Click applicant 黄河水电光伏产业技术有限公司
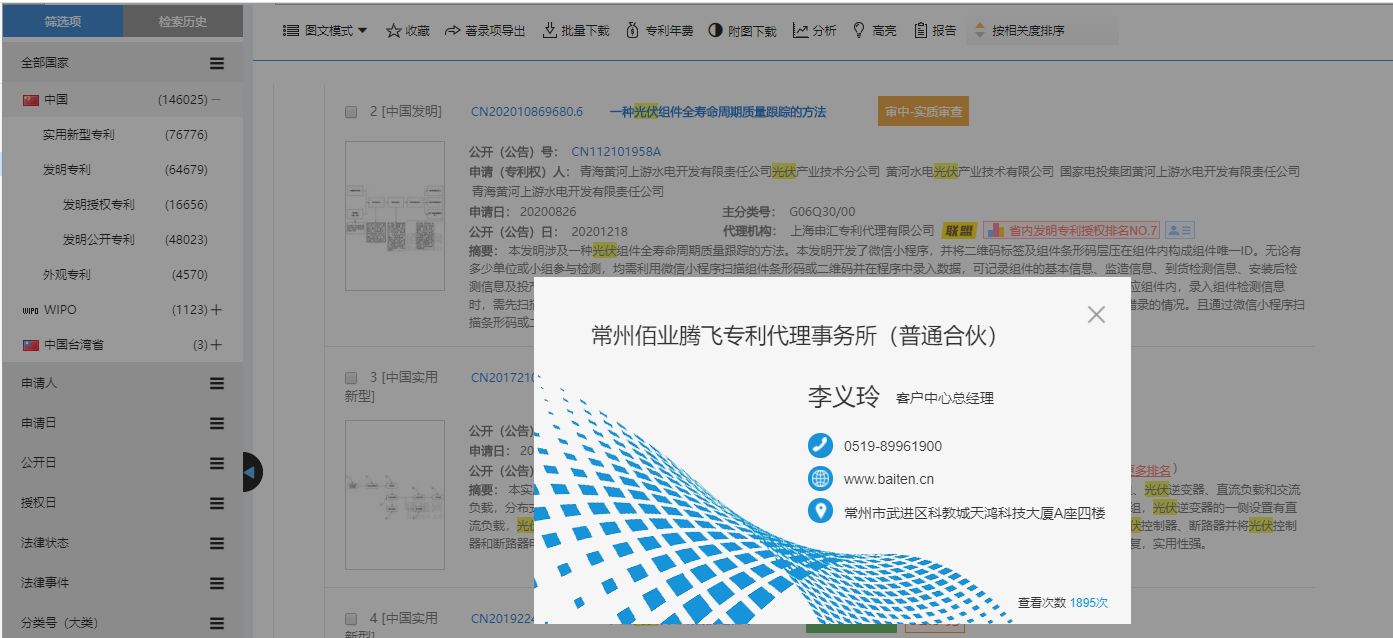Screen dimensions: 1393x638 pyautogui.click(x=970, y=172)
